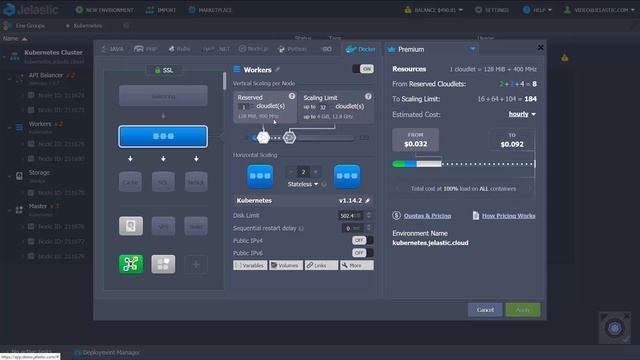Select the blue Workers layer block
The image size is (640, 360).
pos(163,136)
